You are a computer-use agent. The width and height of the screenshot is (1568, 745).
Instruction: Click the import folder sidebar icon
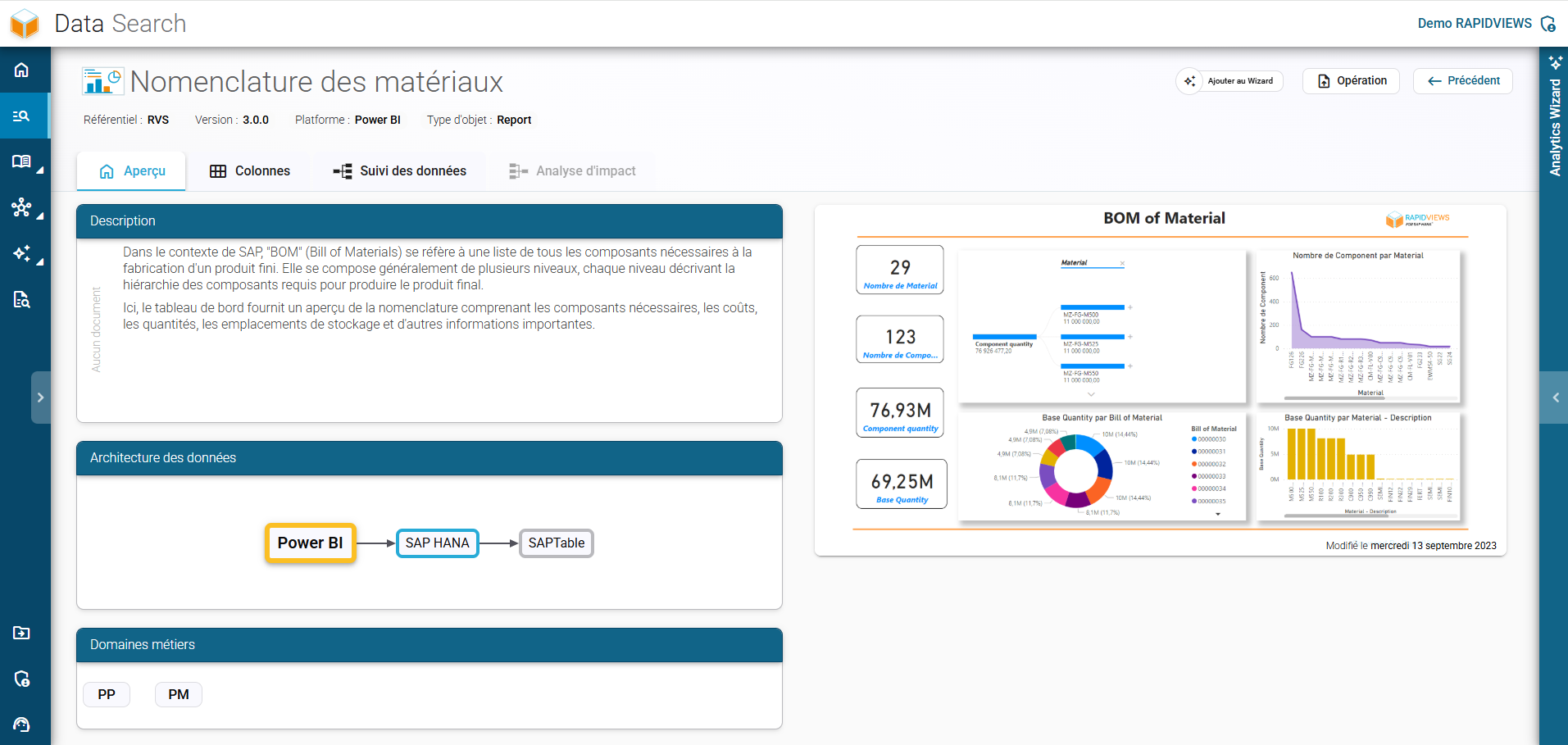tap(22, 633)
